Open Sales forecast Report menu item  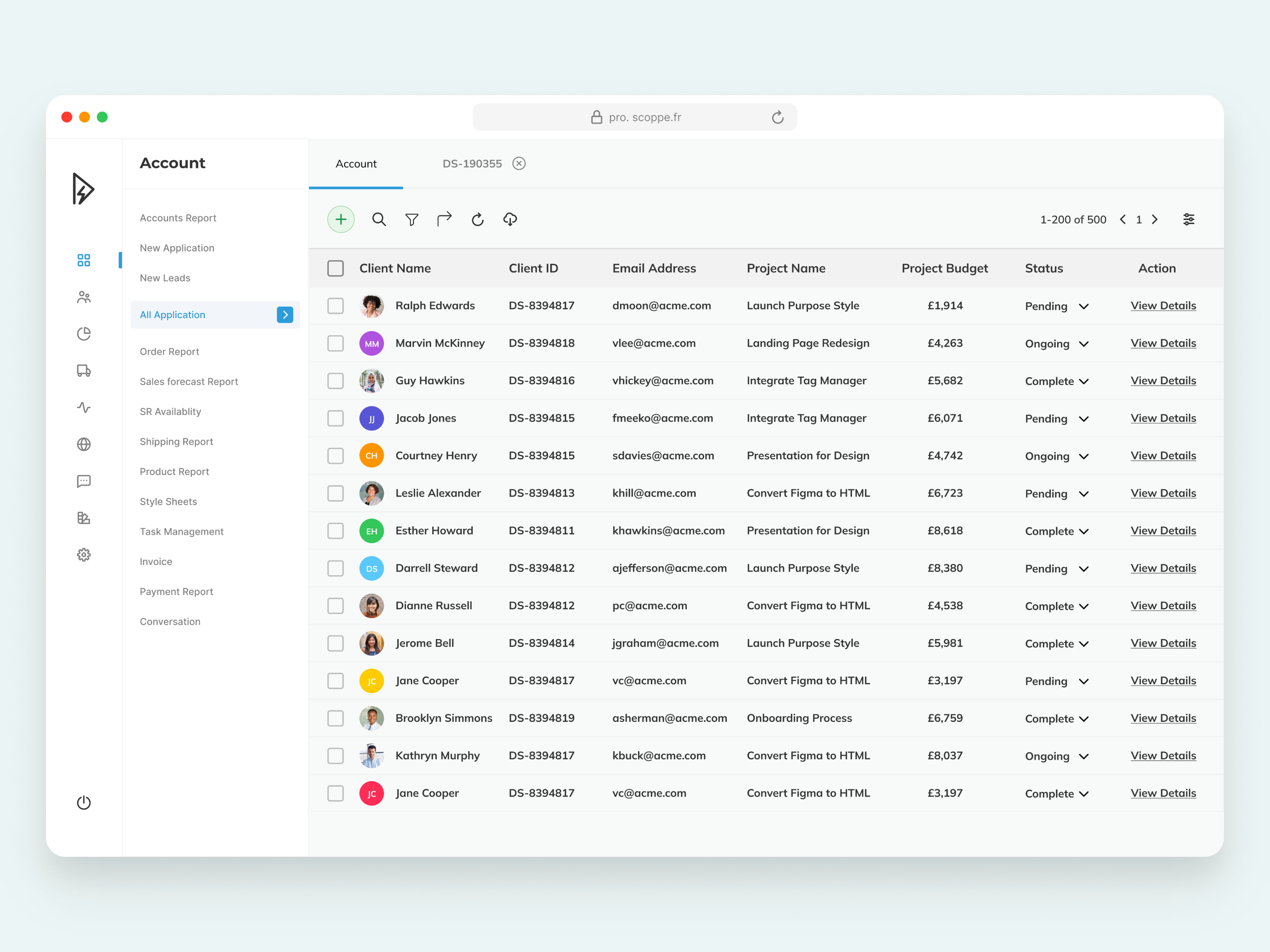(x=189, y=382)
